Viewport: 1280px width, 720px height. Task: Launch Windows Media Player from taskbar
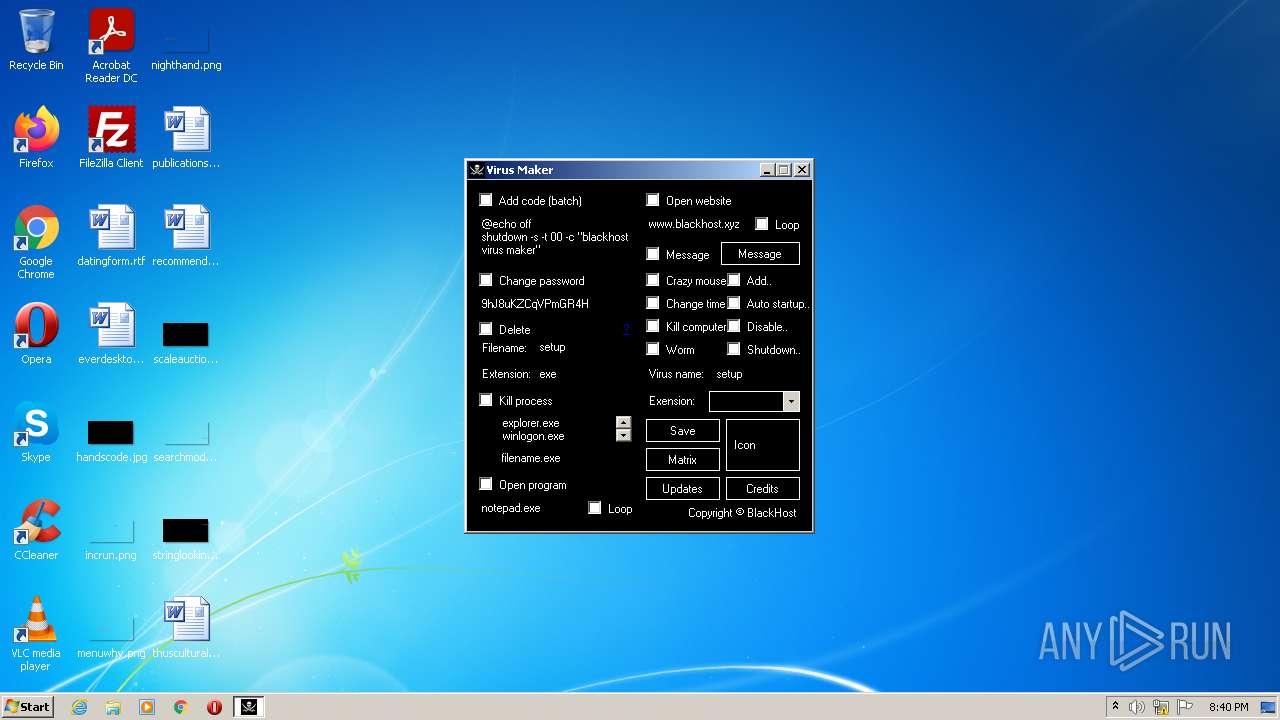click(x=147, y=707)
